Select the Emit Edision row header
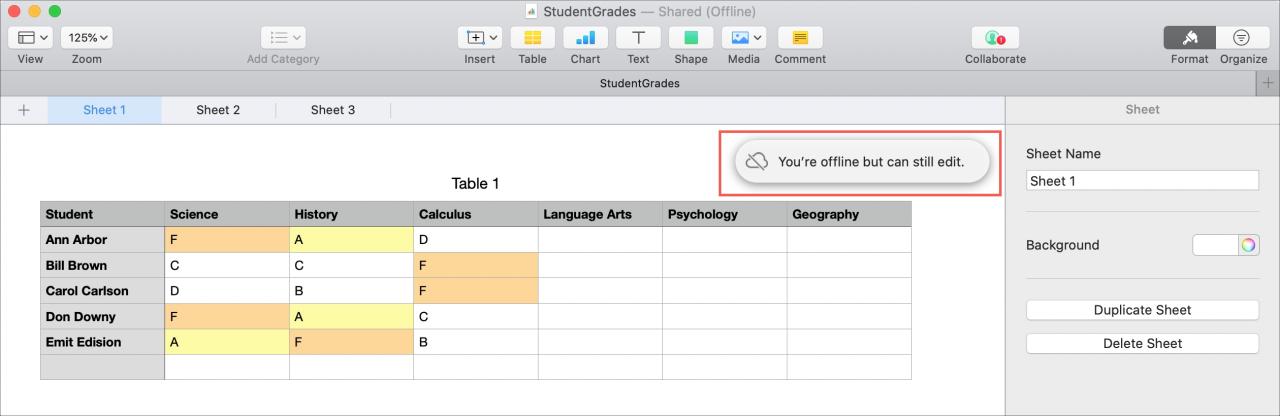Screen dimensions: 1280x416 click(x=102, y=342)
